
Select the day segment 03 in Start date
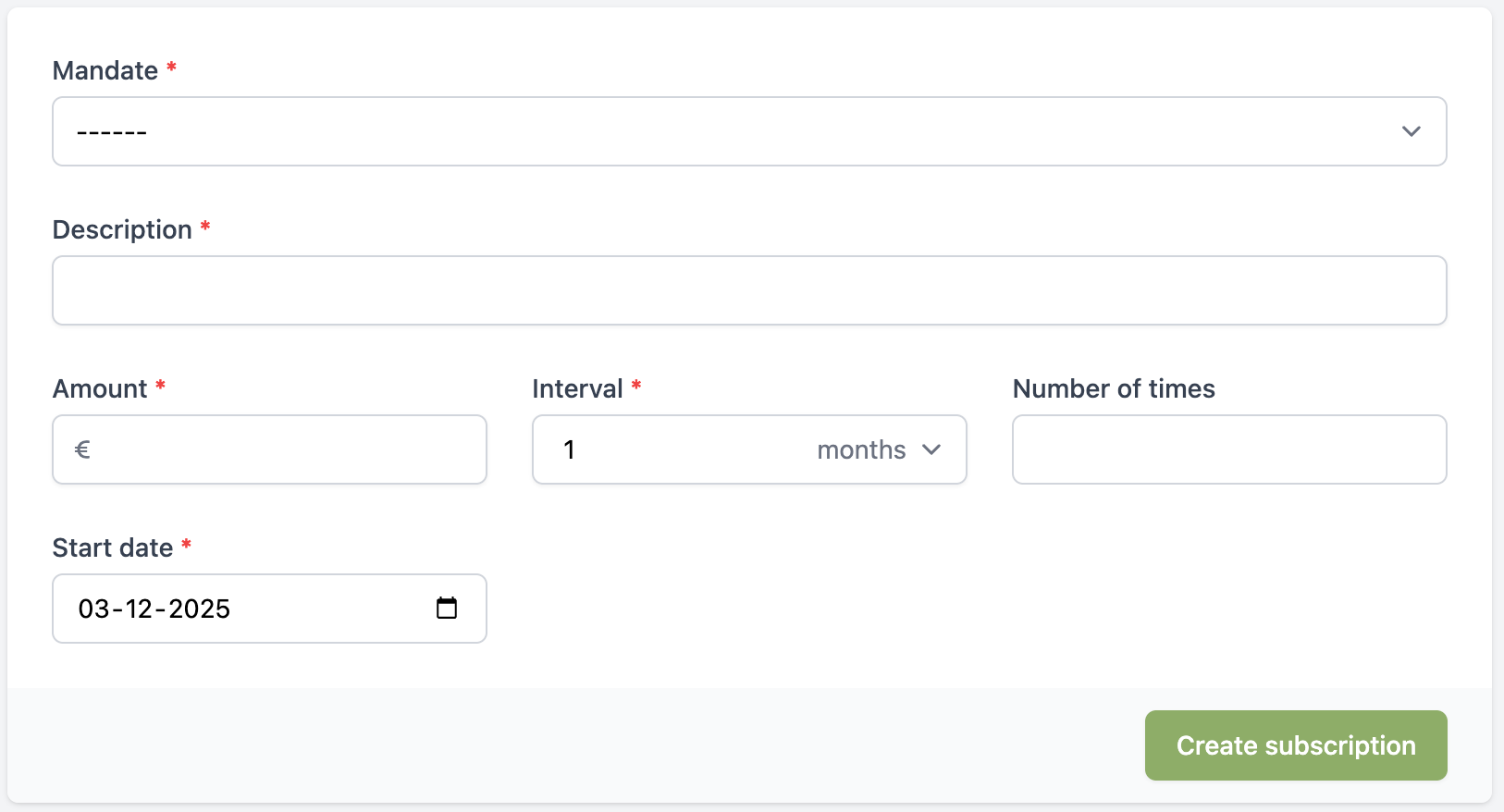94,609
